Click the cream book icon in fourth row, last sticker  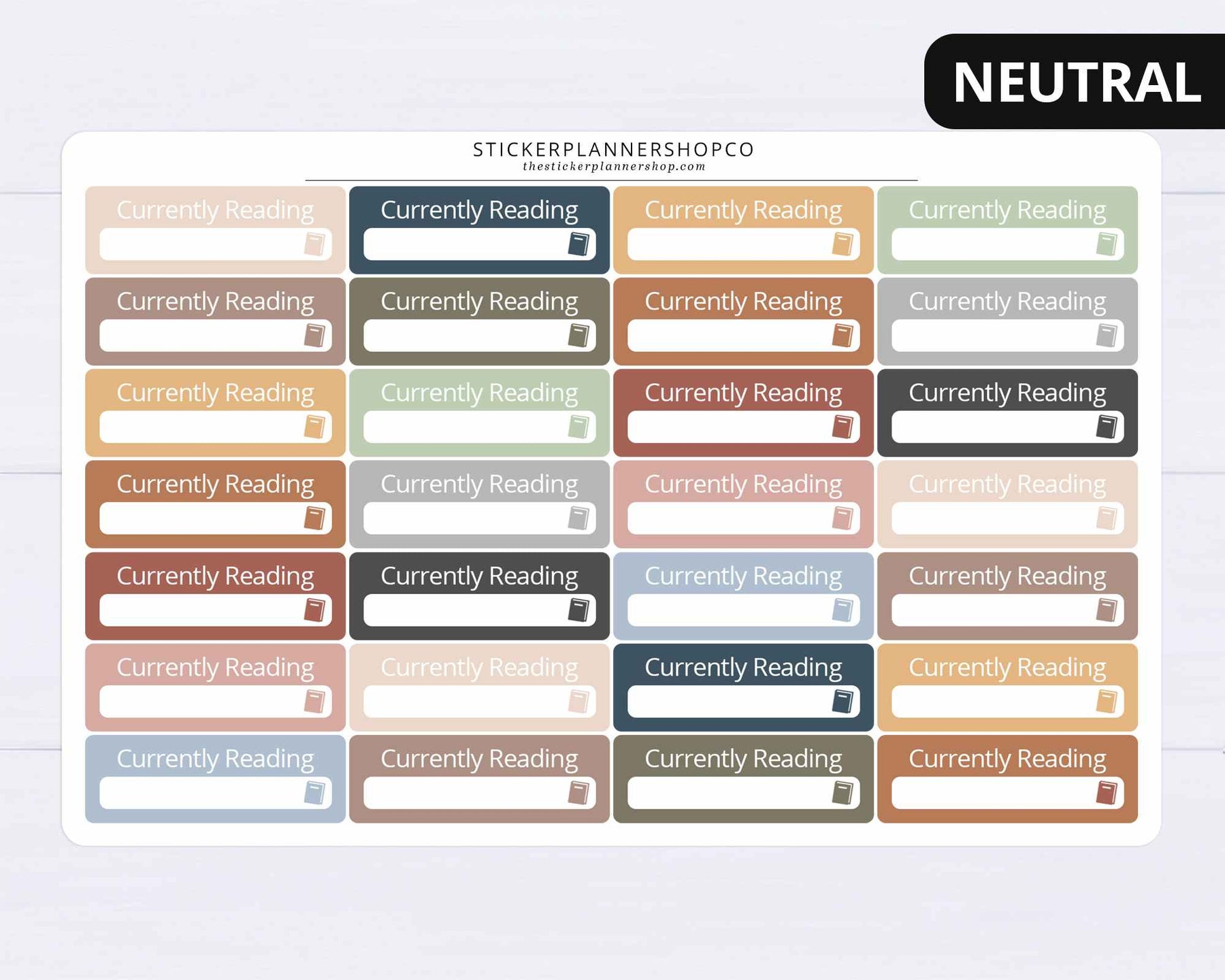tap(1107, 519)
